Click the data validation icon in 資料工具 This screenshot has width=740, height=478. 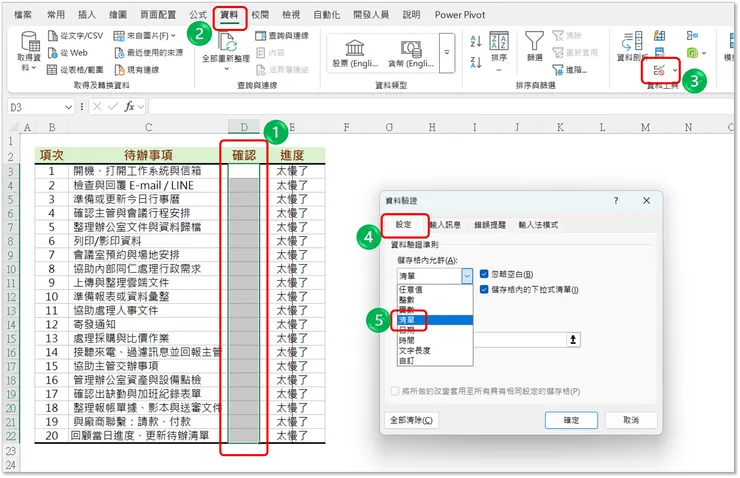(x=659, y=70)
